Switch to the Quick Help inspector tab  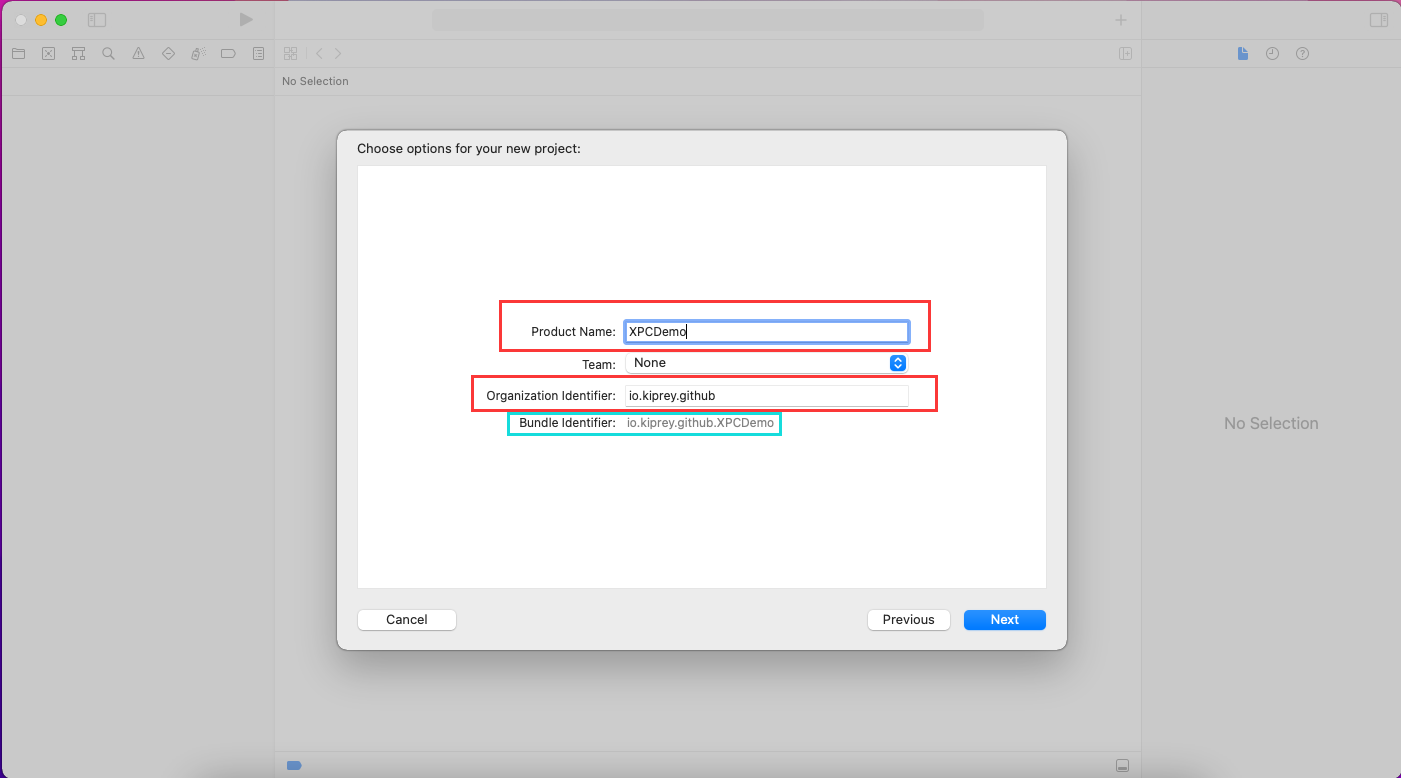tap(1302, 54)
